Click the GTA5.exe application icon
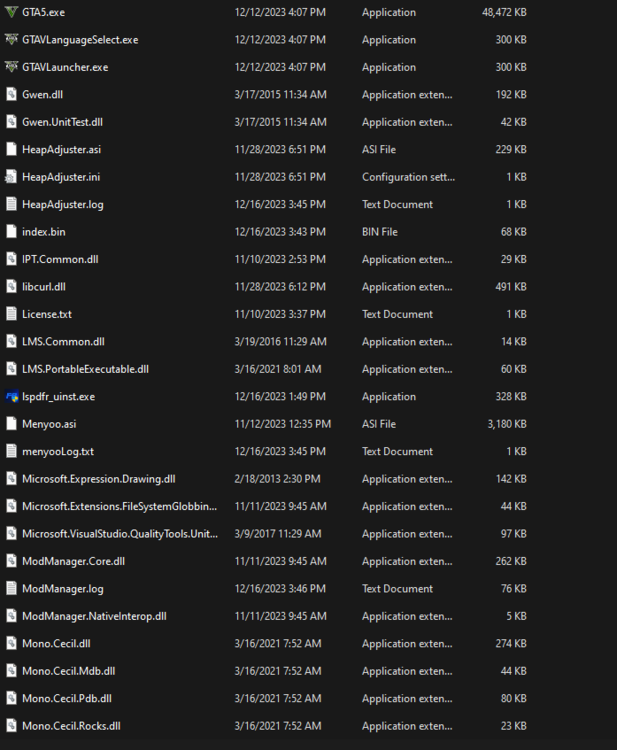 point(11,12)
